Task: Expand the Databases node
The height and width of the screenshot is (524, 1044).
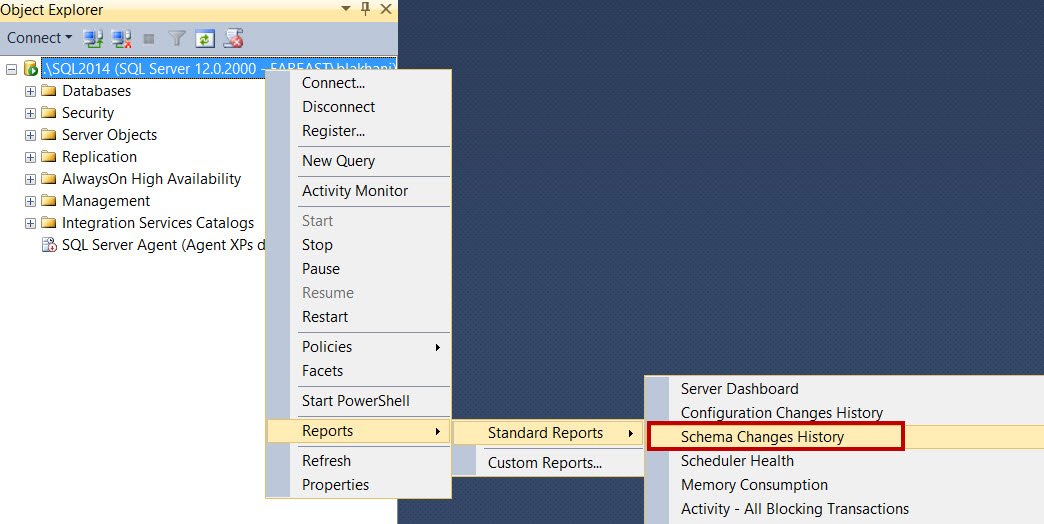Action: coord(30,91)
